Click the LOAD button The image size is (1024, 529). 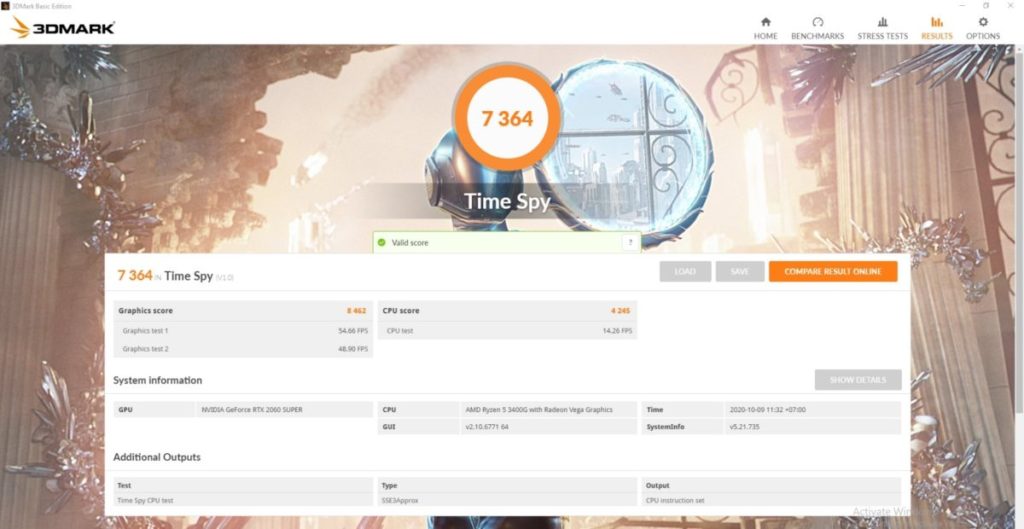(685, 272)
